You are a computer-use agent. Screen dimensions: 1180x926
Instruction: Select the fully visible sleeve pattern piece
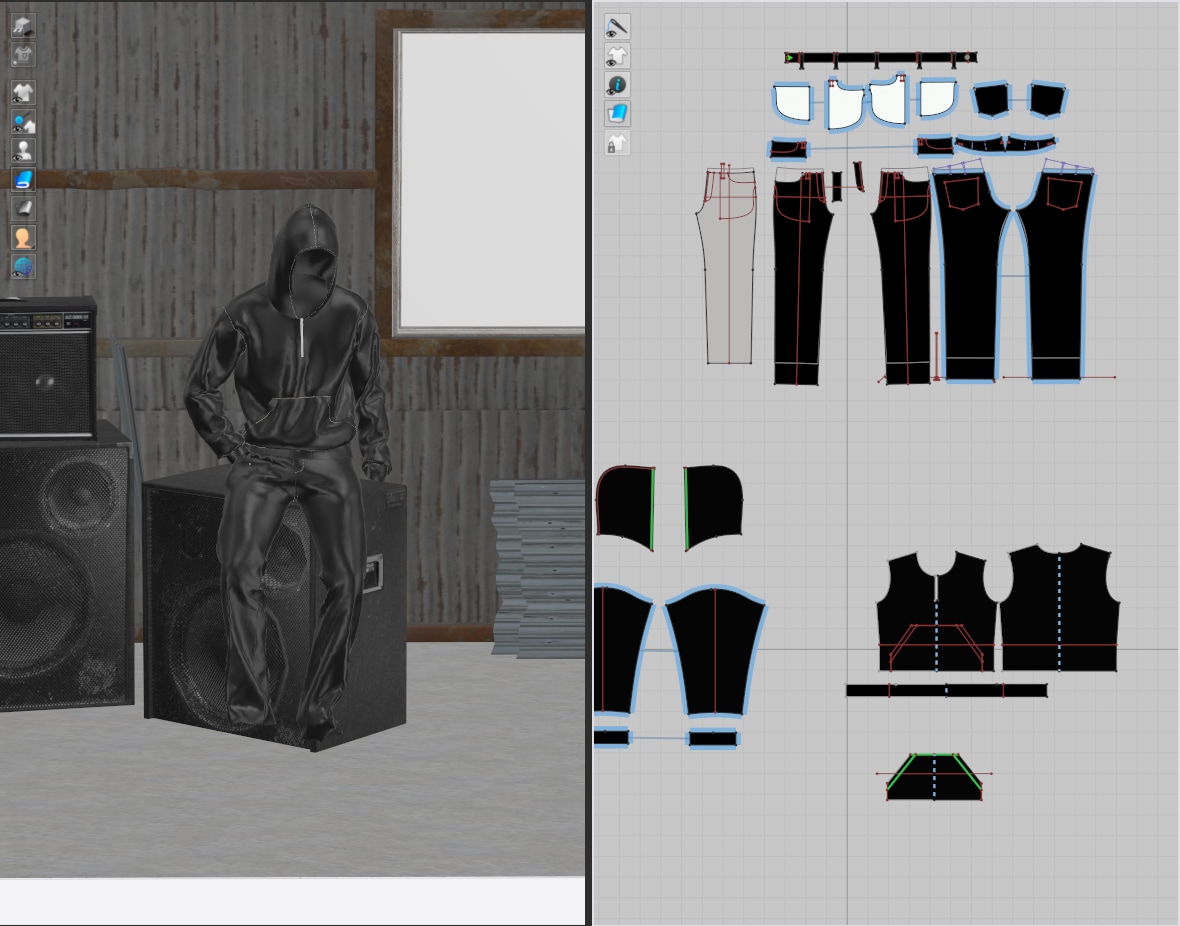716,651
